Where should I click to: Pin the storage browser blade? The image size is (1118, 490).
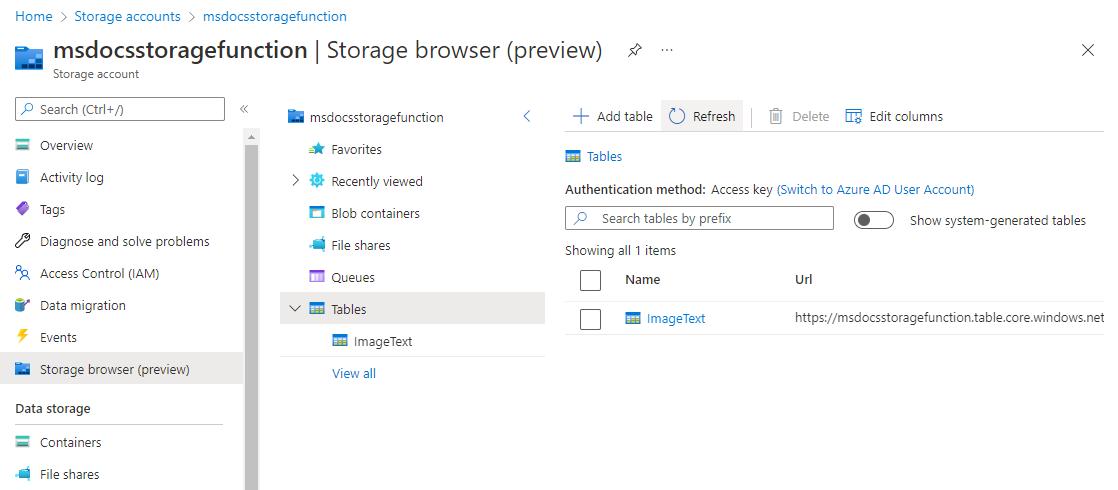635,50
